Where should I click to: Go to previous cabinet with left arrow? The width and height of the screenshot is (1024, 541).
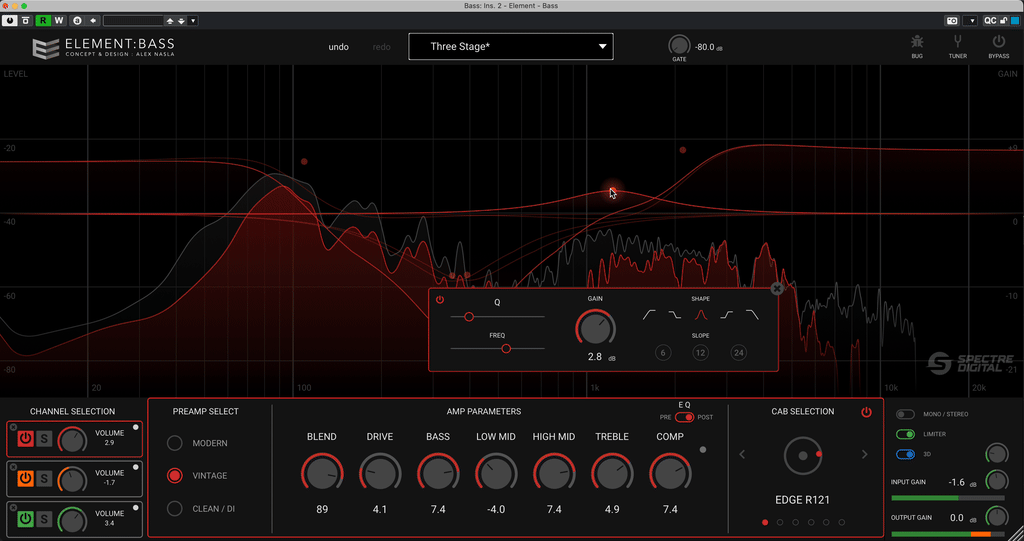[x=741, y=455]
